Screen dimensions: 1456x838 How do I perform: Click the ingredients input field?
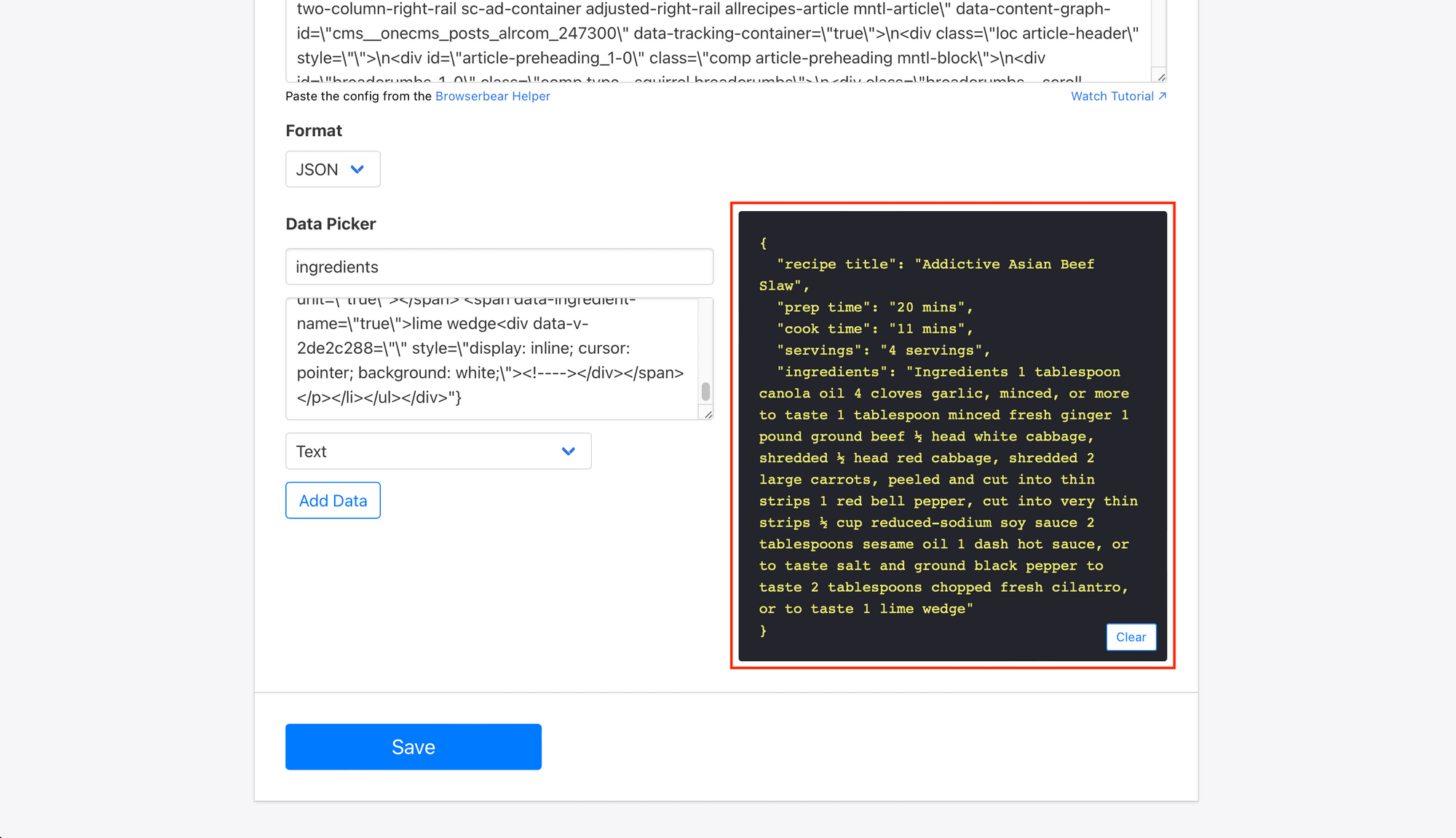(498, 266)
